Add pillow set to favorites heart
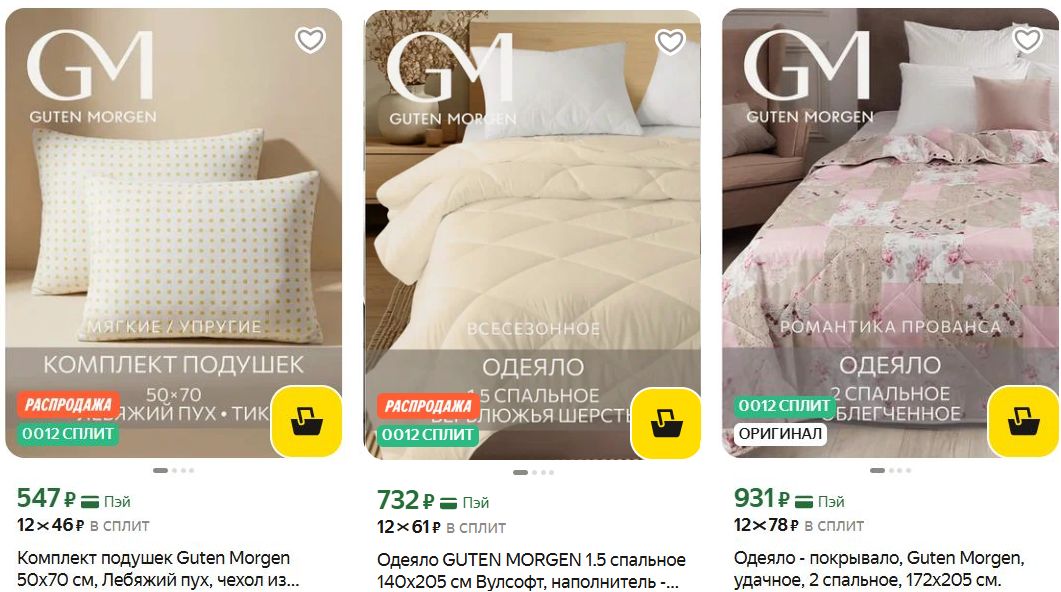 pyautogui.click(x=311, y=40)
